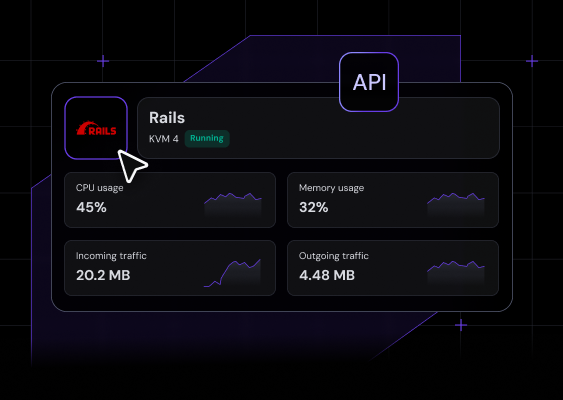View the Outgoing traffic sparkline chart

456,273
